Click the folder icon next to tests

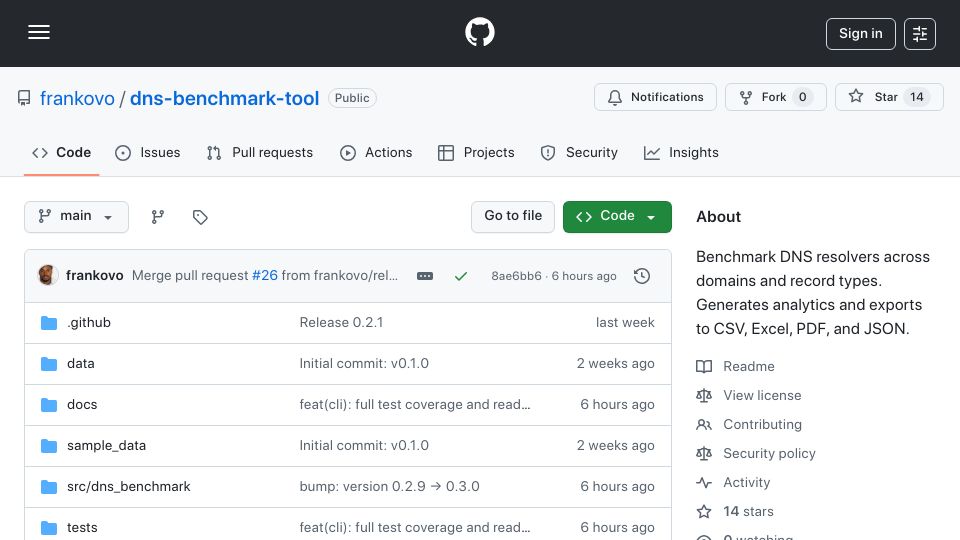click(49, 528)
